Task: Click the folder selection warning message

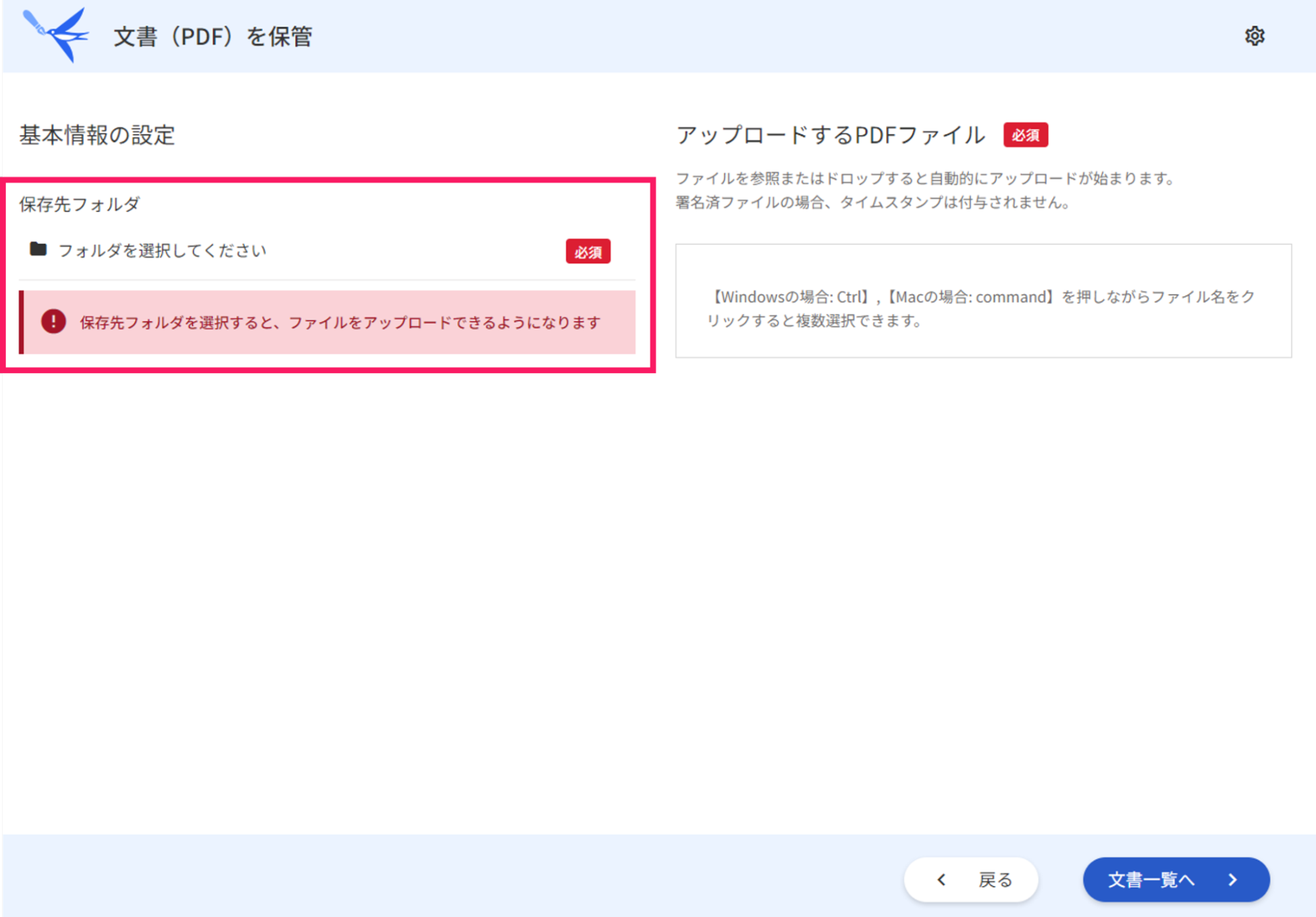Action: 327,322
